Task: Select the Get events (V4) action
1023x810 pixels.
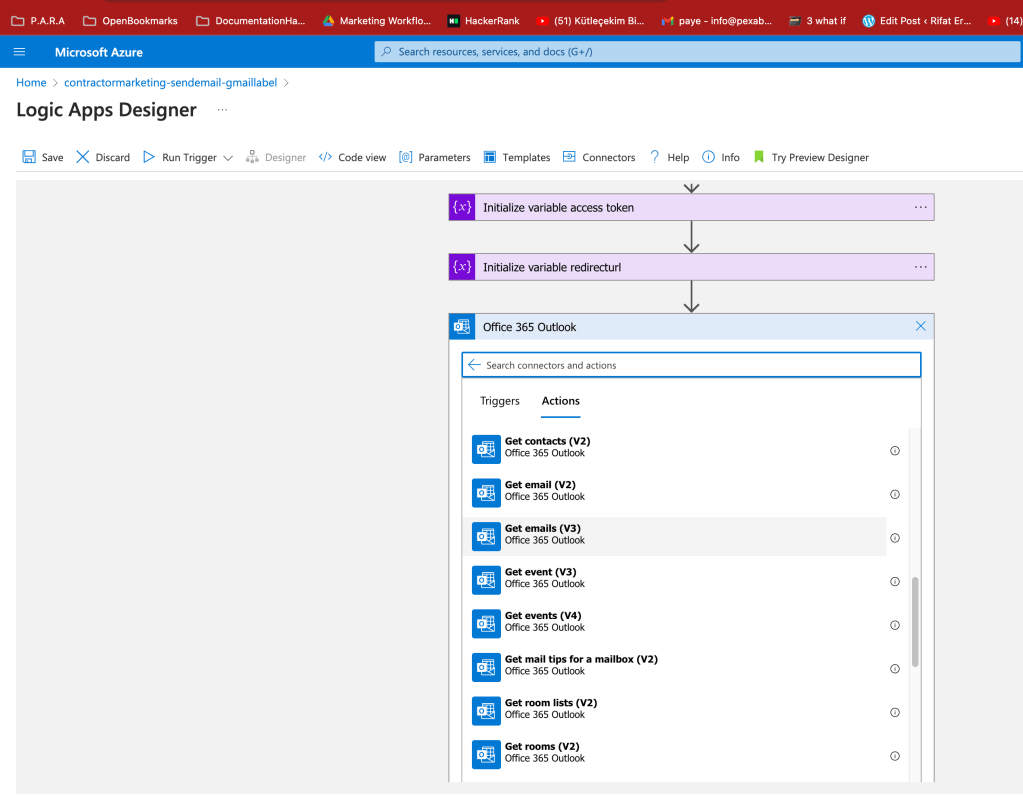Action: tap(675, 624)
